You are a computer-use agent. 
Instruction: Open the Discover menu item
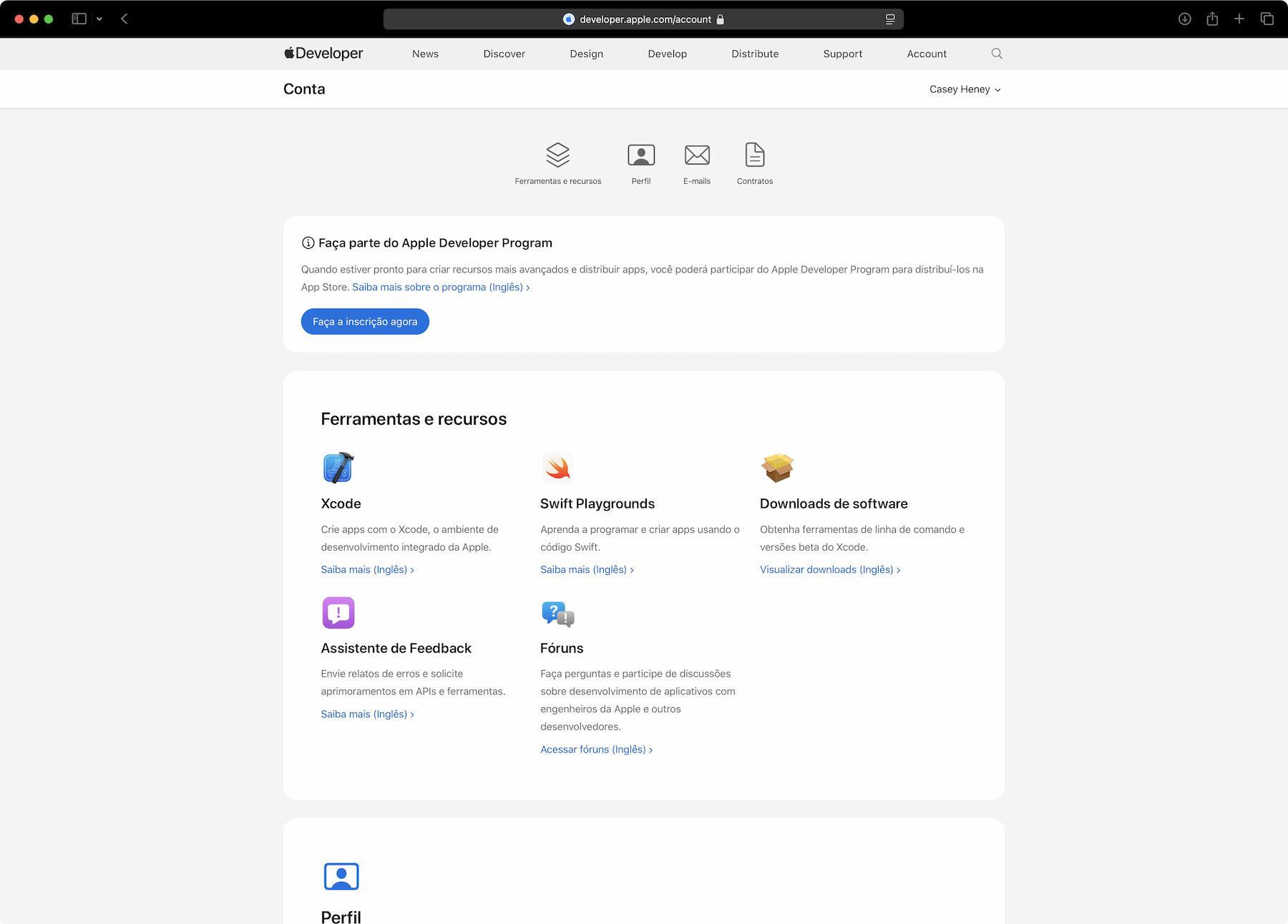(x=504, y=54)
